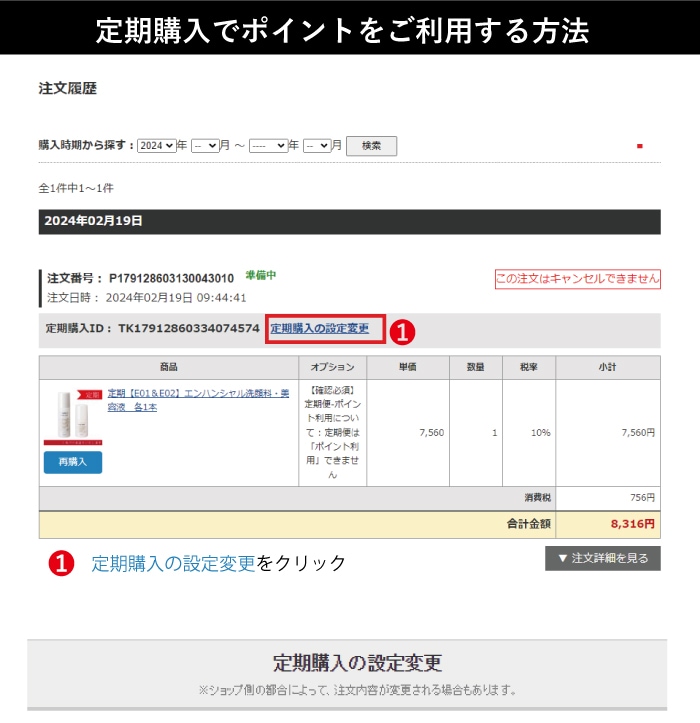Click the red number 1 marker beside settings link
The image size is (700, 723).
coord(402,330)
